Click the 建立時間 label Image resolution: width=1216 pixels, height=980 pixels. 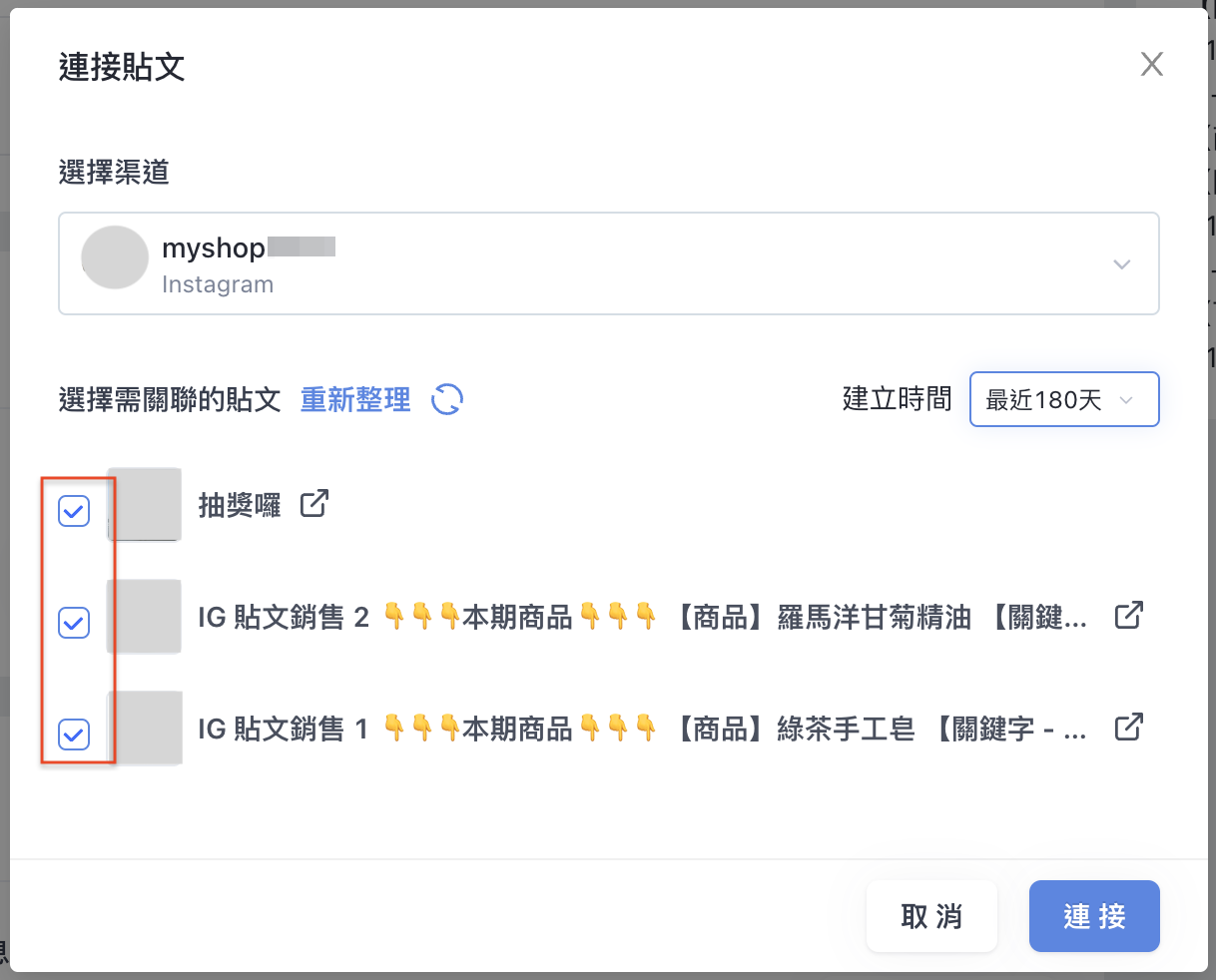898,399
